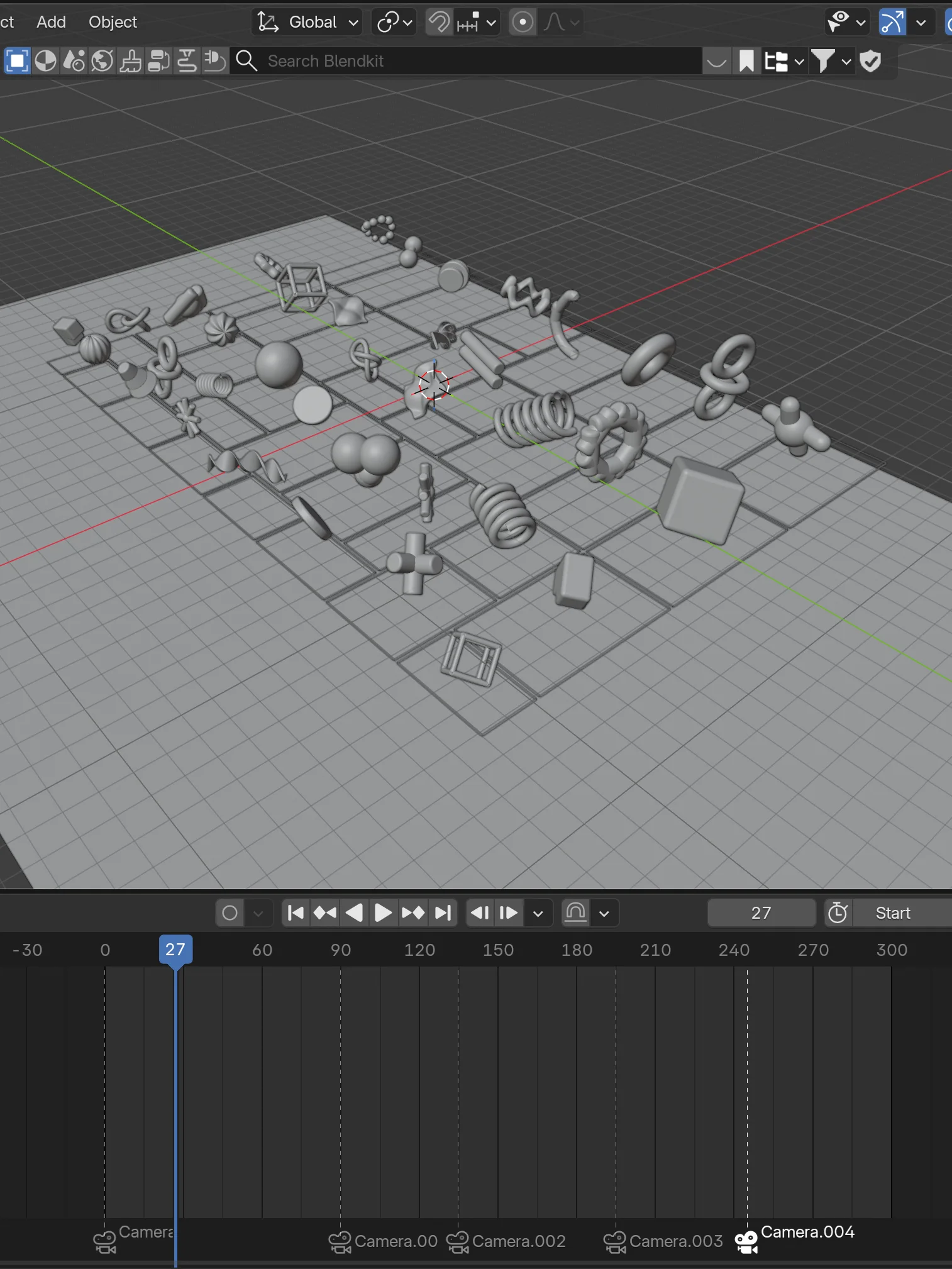Toggle snapping magnet icon
This screenshot has width=952, height=1269.
click(439, 22)
